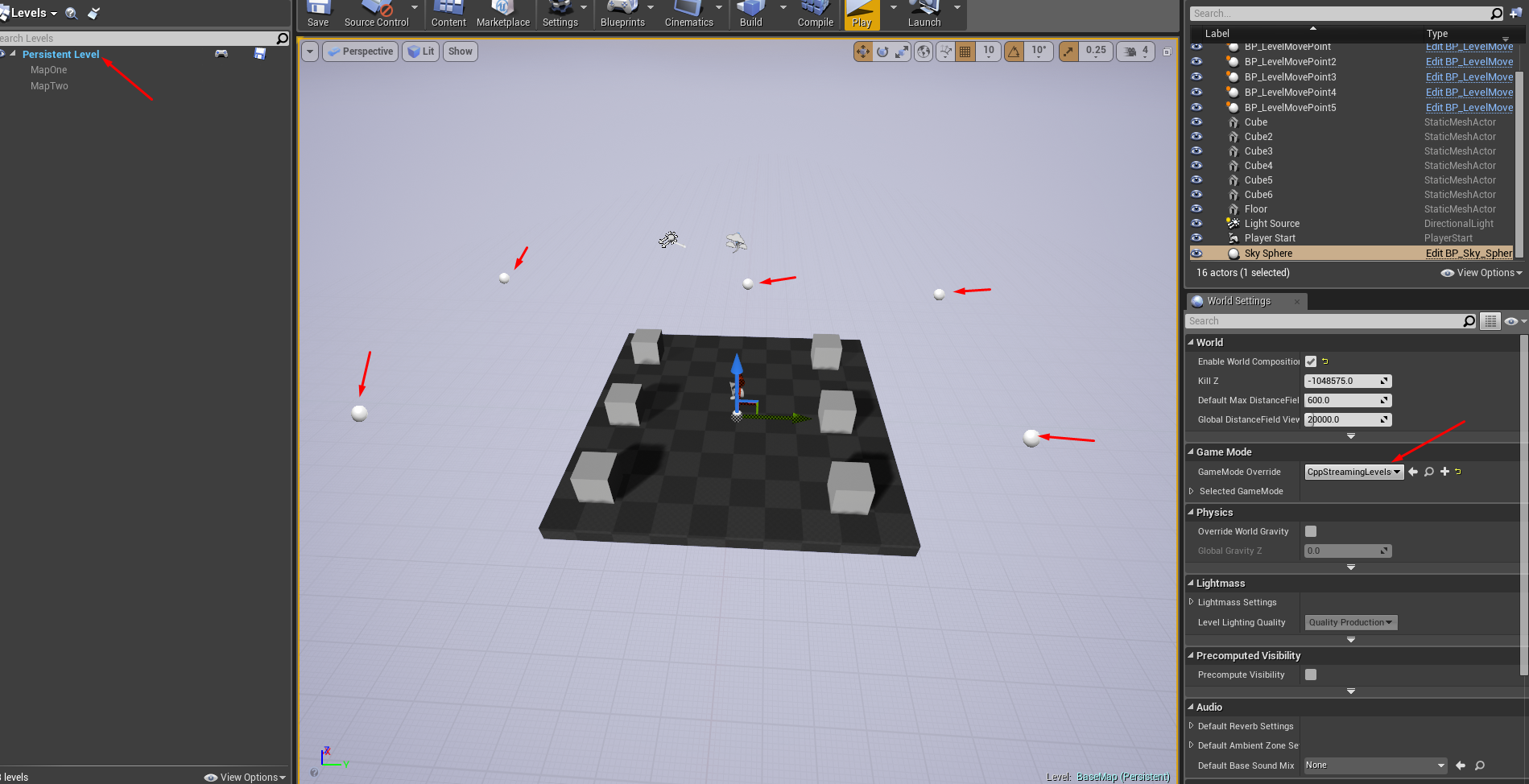Image resolution: width=1529 pixels, height=784 pixels.
Task: Click the Show button in viewport
Action: tap(460, 52)
